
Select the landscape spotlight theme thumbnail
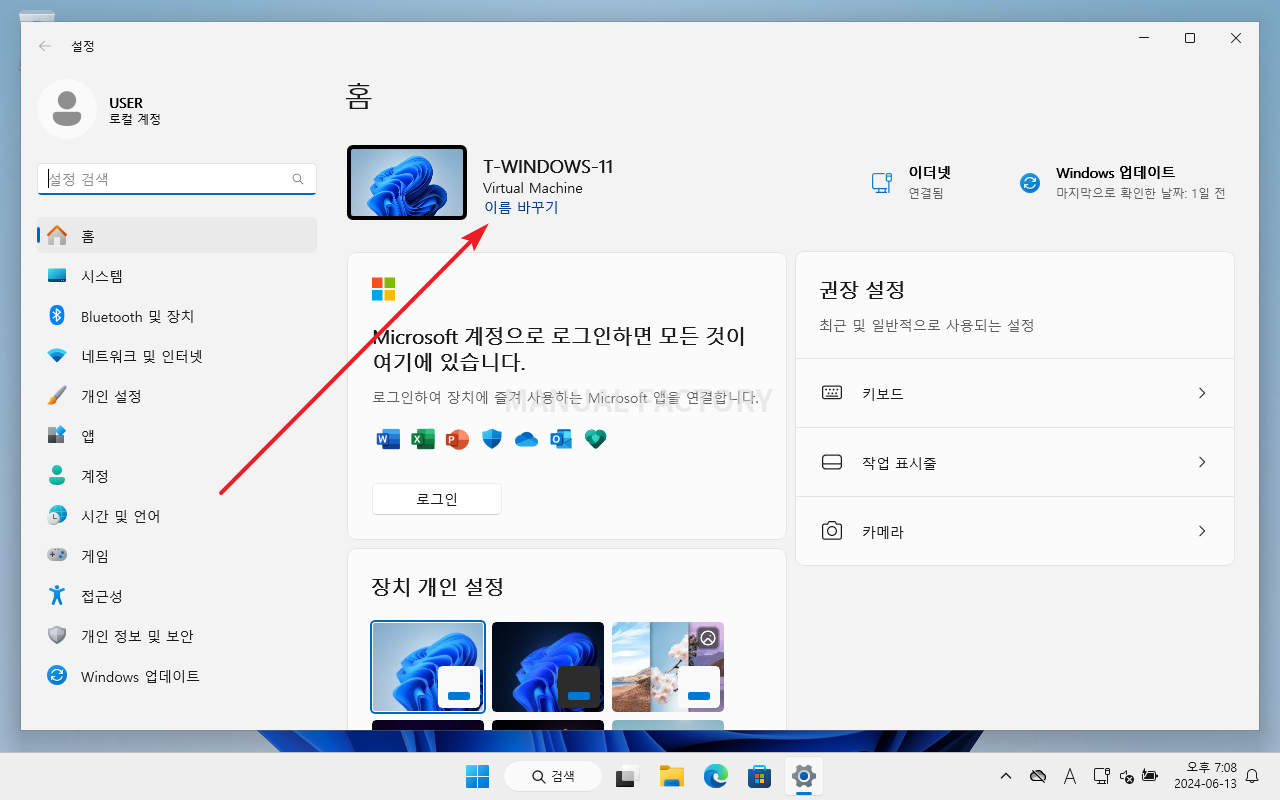click(668, 666)
